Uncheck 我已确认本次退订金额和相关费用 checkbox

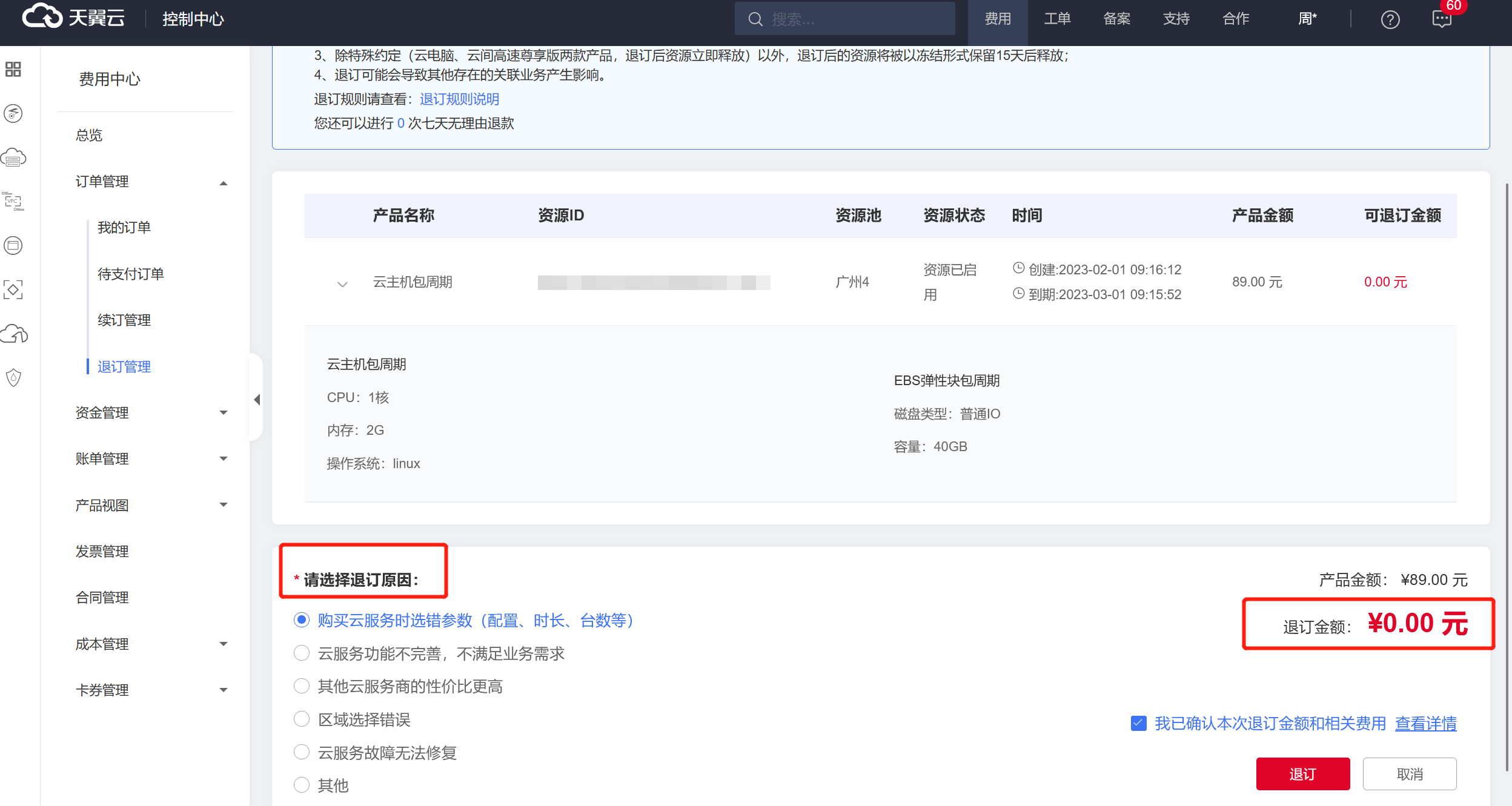pos(1138,723)
